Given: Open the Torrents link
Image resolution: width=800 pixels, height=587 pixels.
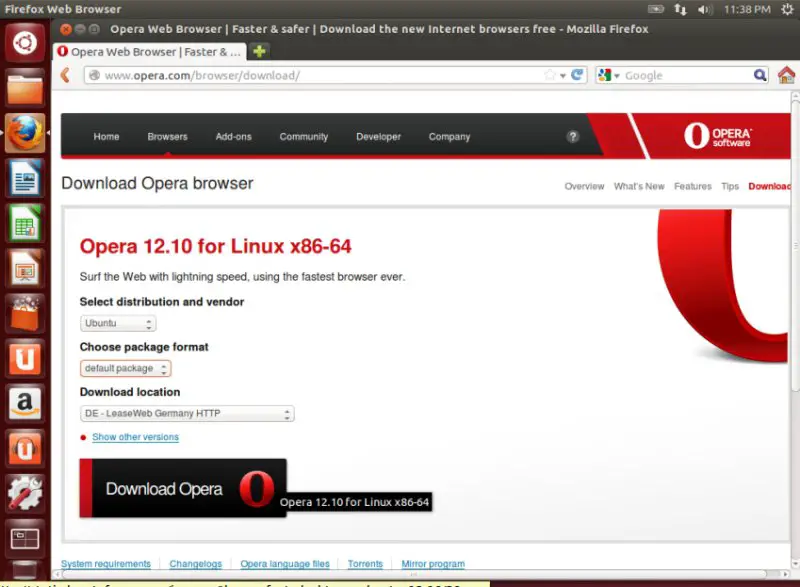Looking at the screenshot, I should click(365, 564).
